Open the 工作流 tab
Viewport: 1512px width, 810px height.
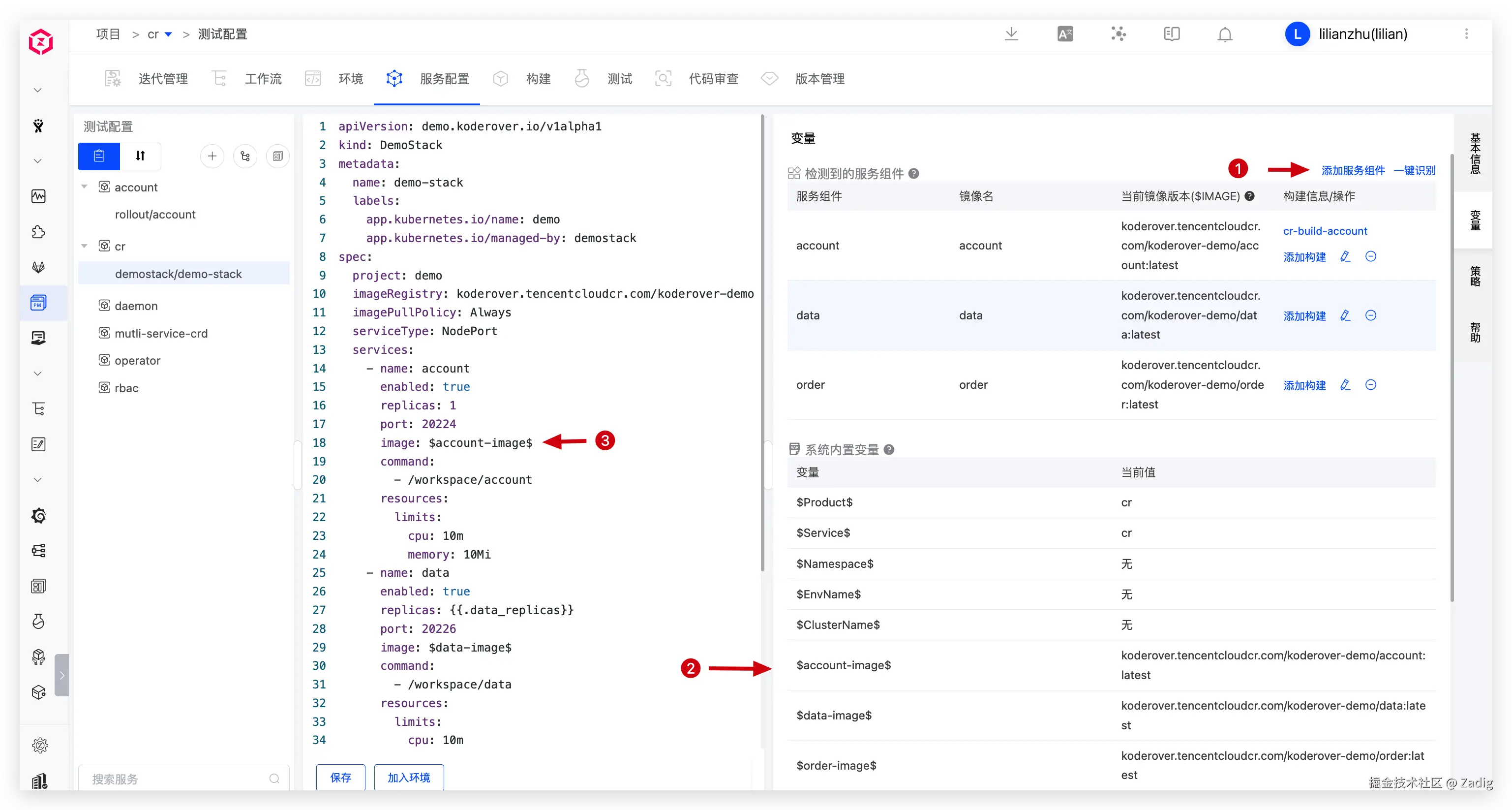pos(246,79)
